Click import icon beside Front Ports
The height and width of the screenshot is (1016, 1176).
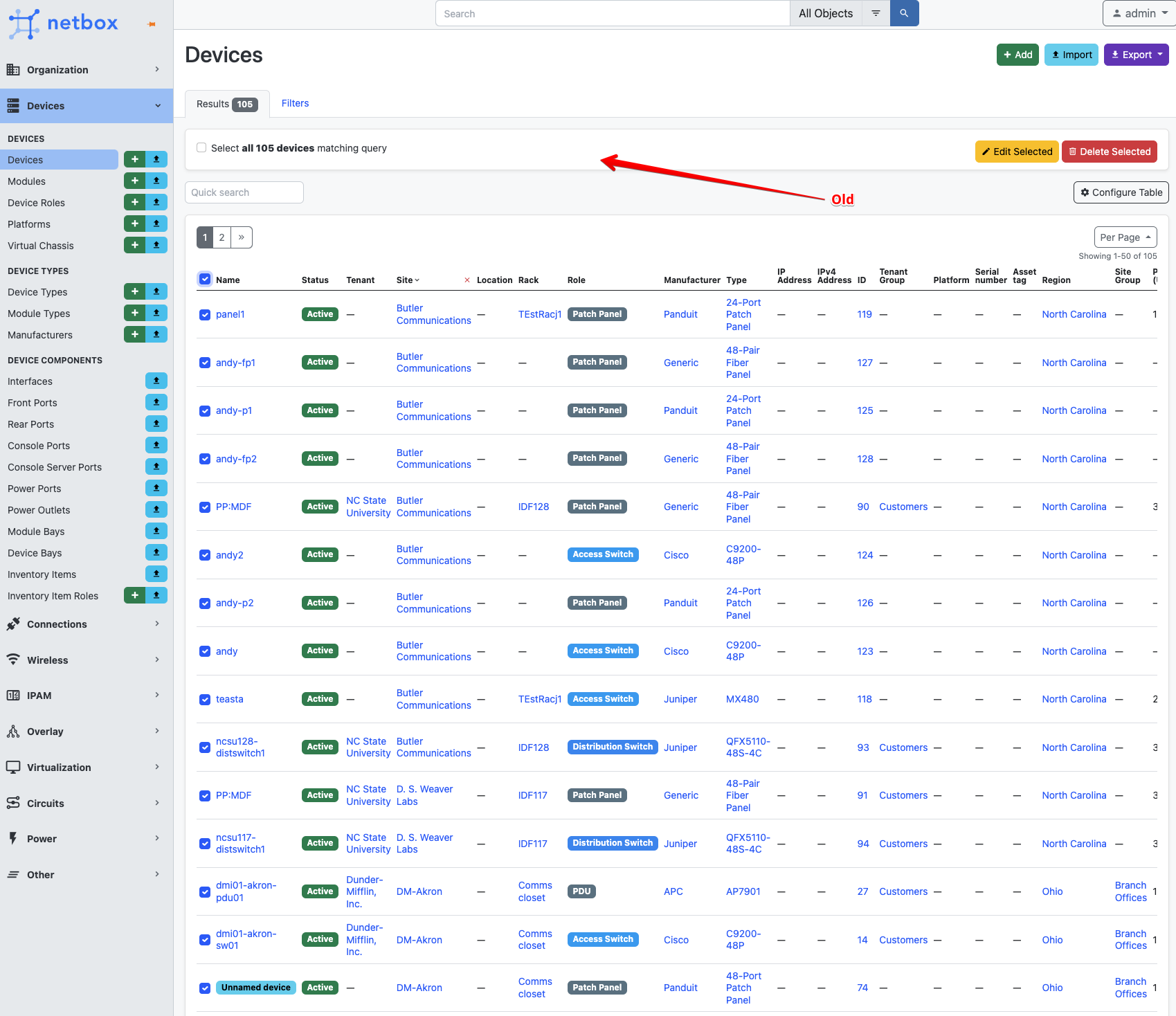[156, 403]
